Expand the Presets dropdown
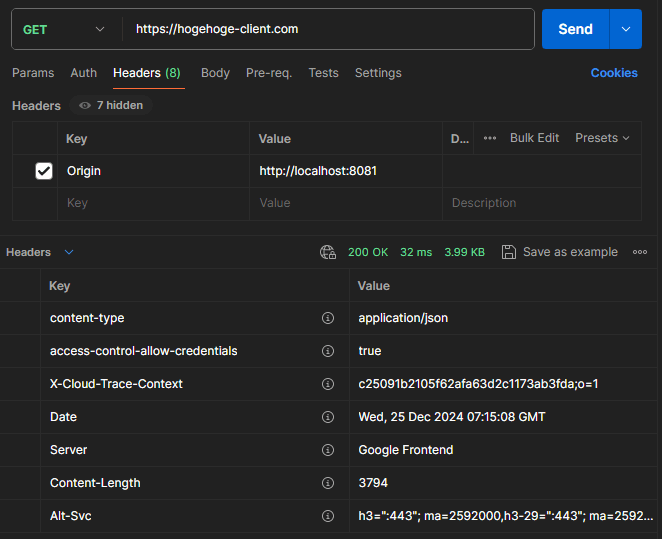662x539 pixels. (602, 138)
